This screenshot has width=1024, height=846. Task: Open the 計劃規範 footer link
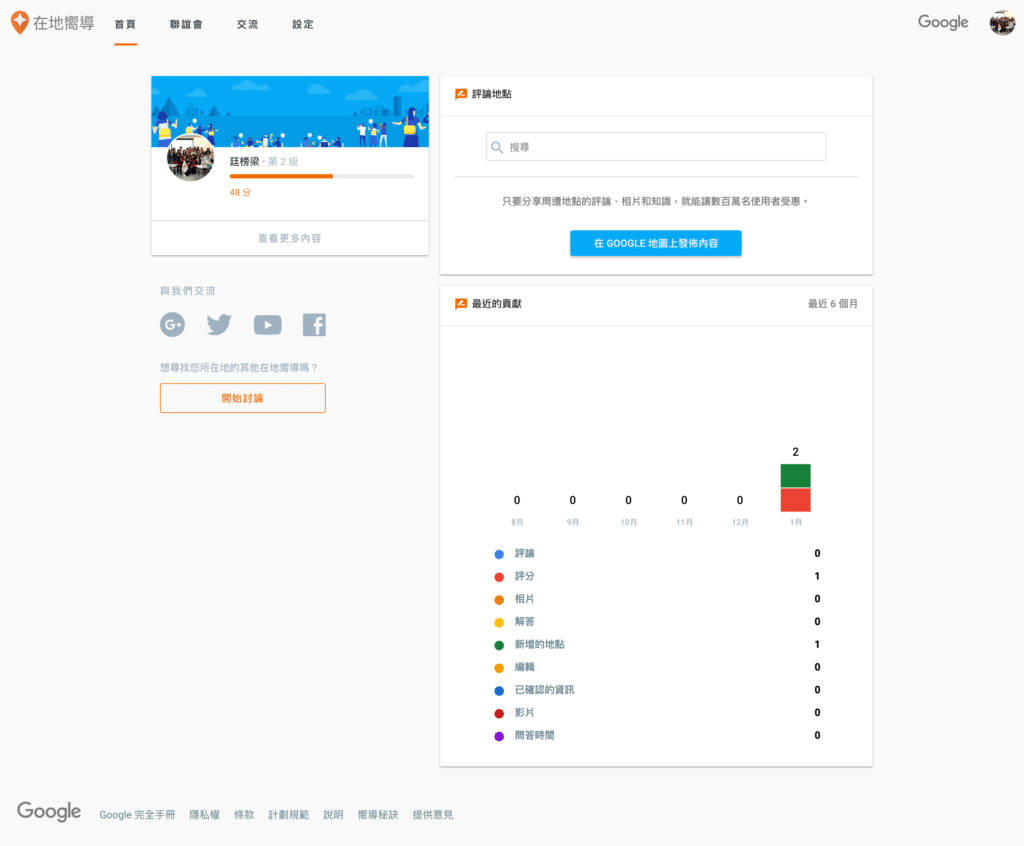pyautogui.click(x=289, y=815)
